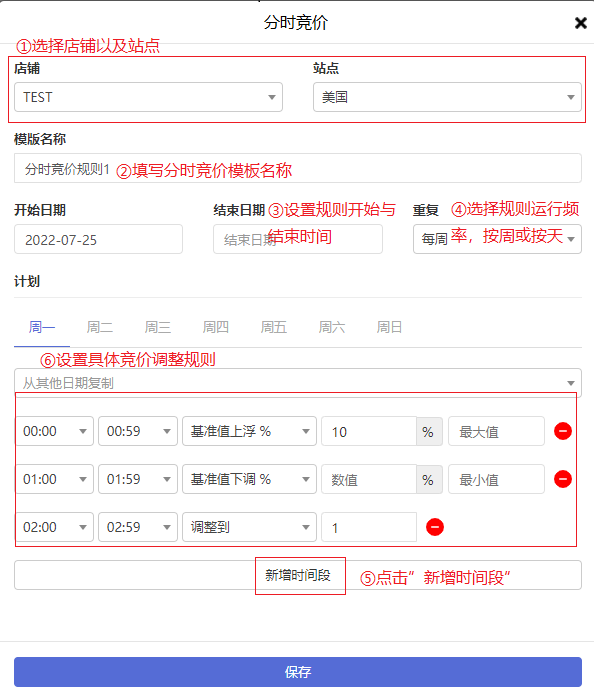Remove the 00:00–00:59 time period row
Image resolution: width=594 pixels, height=700 pixels.
click(562, 431)
